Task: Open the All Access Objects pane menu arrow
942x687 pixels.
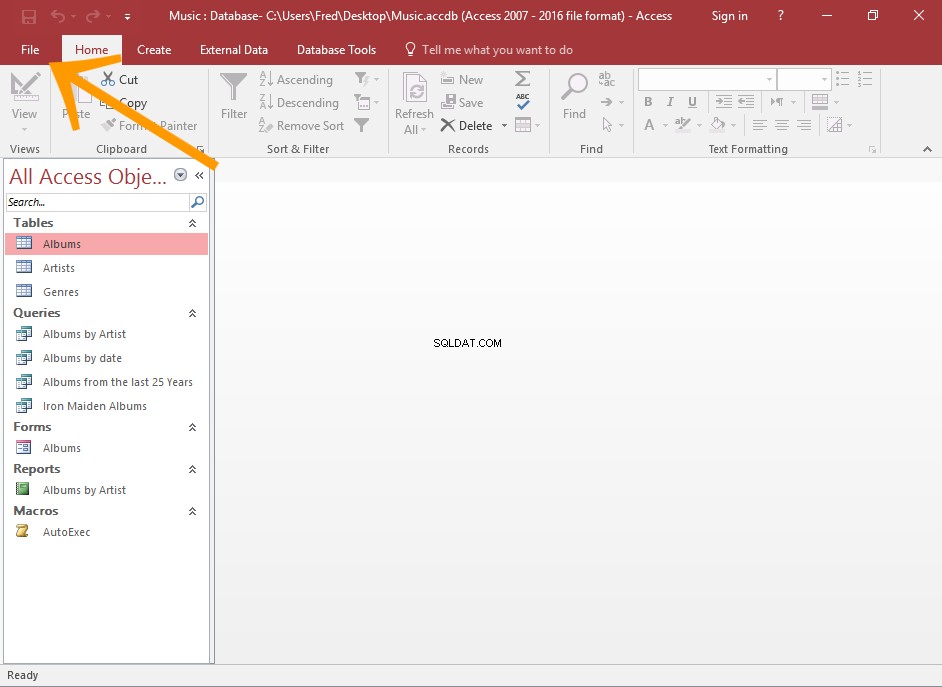Action: [x=180, y=175]
